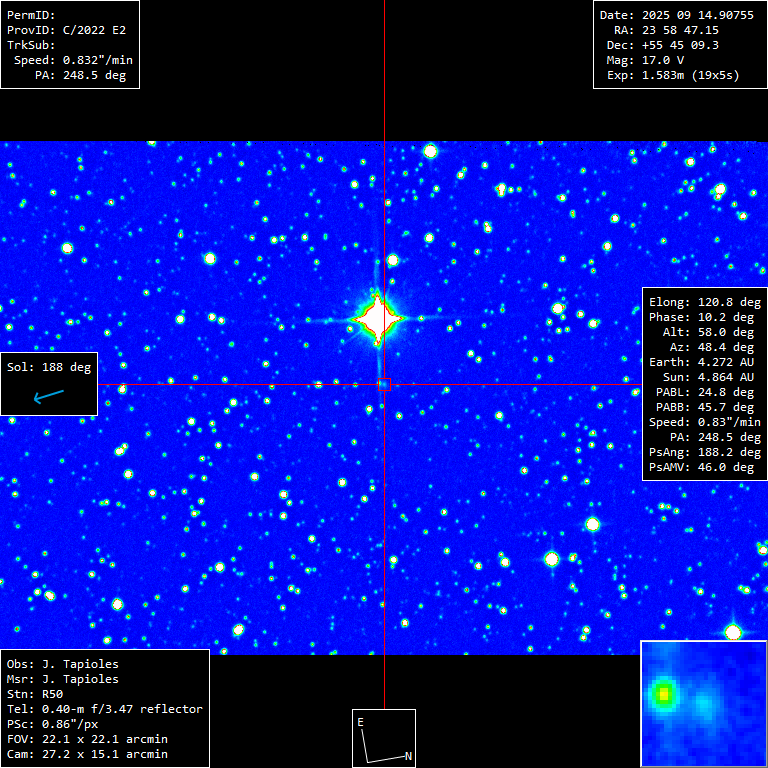The image size is (768, 768).
Task: Click the large saturated star near the center
Action: 379,319
